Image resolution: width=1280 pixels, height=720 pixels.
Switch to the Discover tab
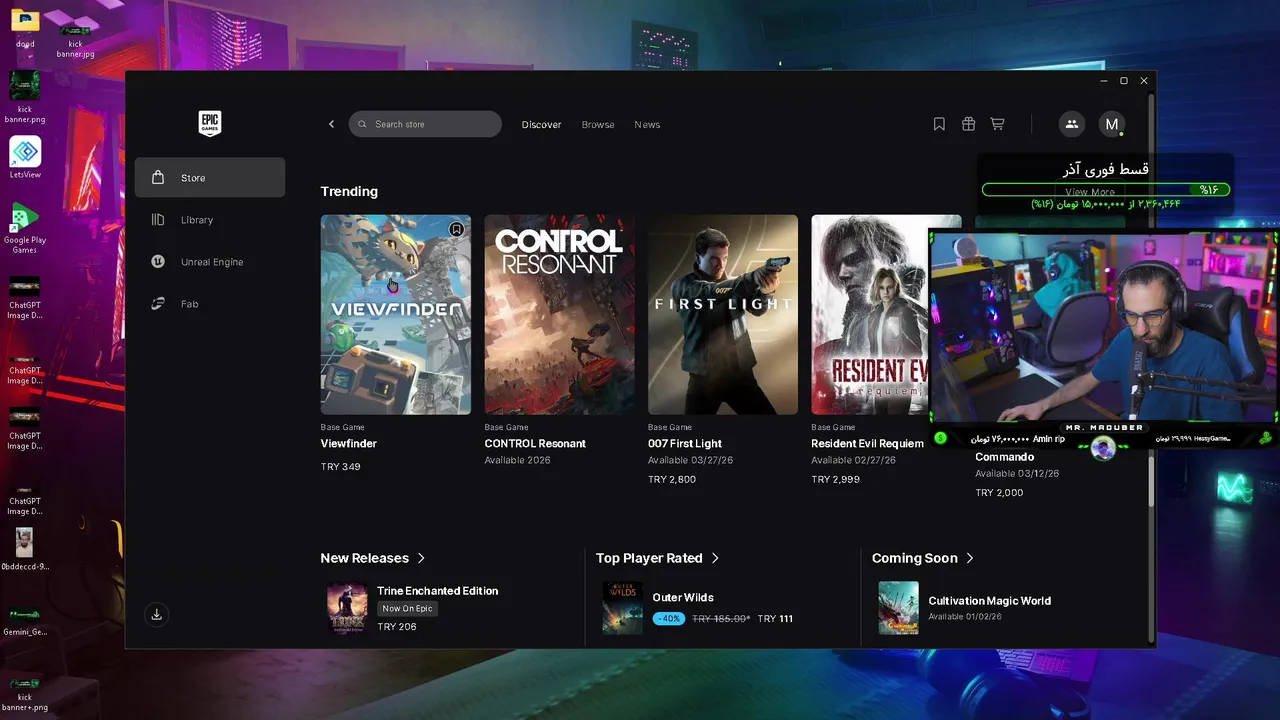541,125
